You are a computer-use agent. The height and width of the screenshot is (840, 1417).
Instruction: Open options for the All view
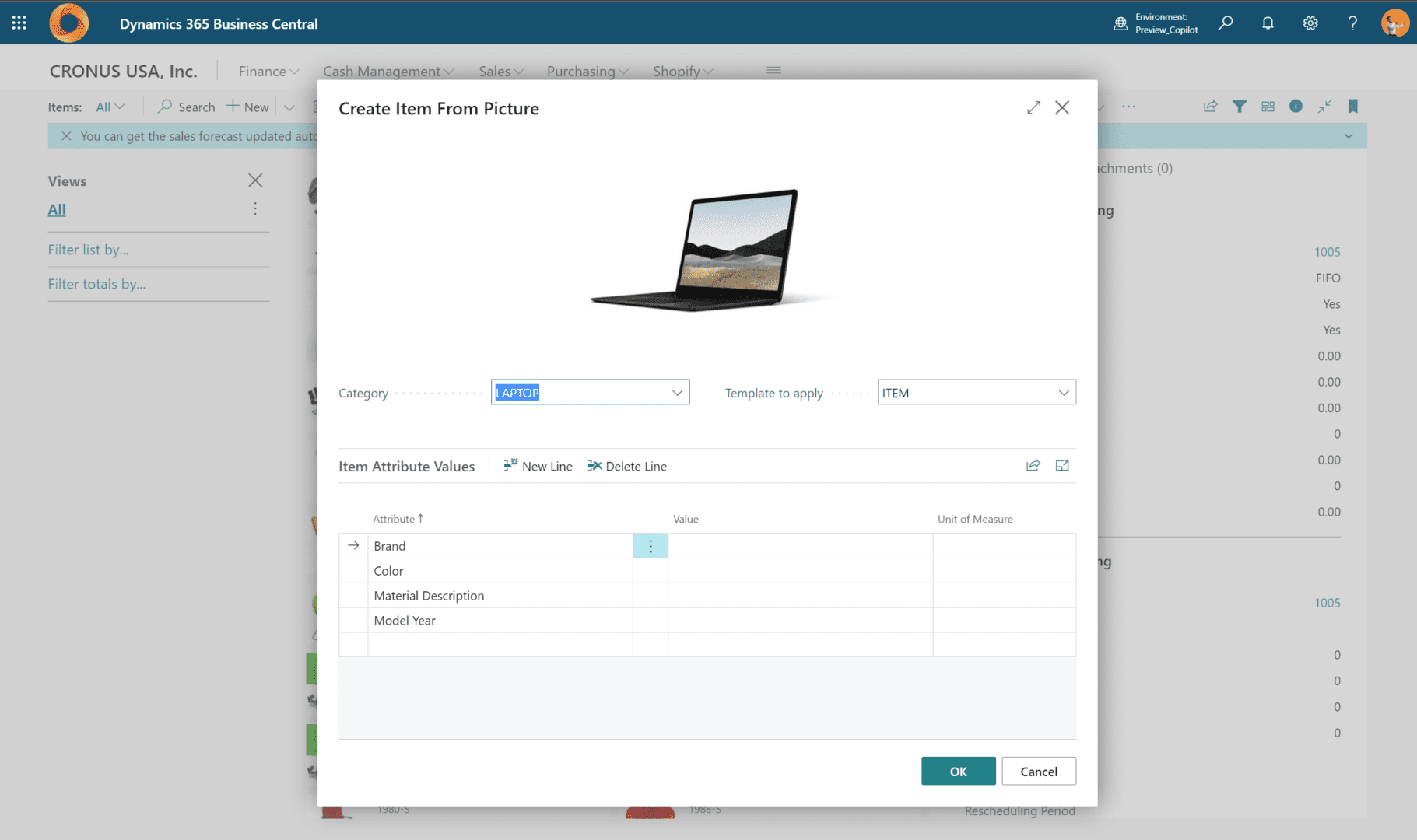pos(255,208)
